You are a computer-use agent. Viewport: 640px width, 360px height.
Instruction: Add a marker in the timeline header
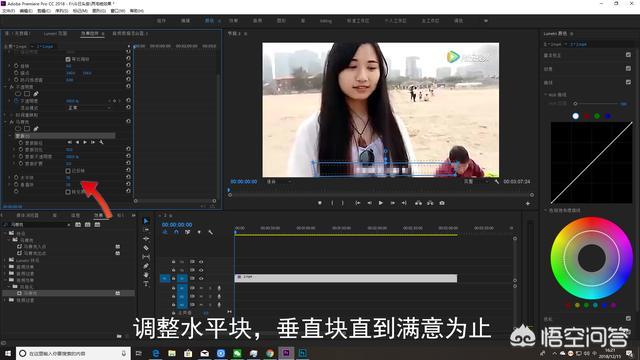point(199,232)
